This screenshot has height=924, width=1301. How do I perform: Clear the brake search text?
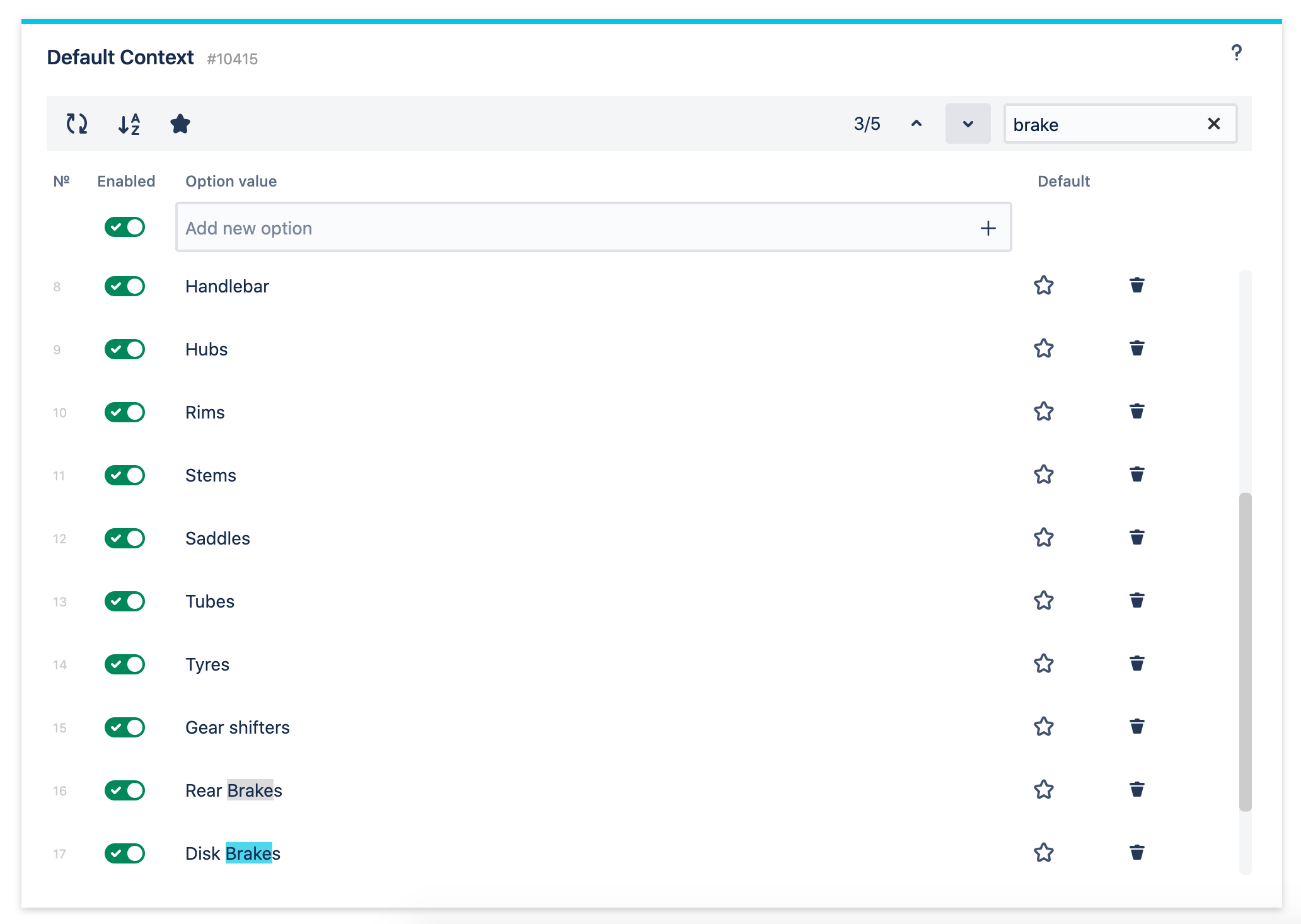click(1213, 124)
